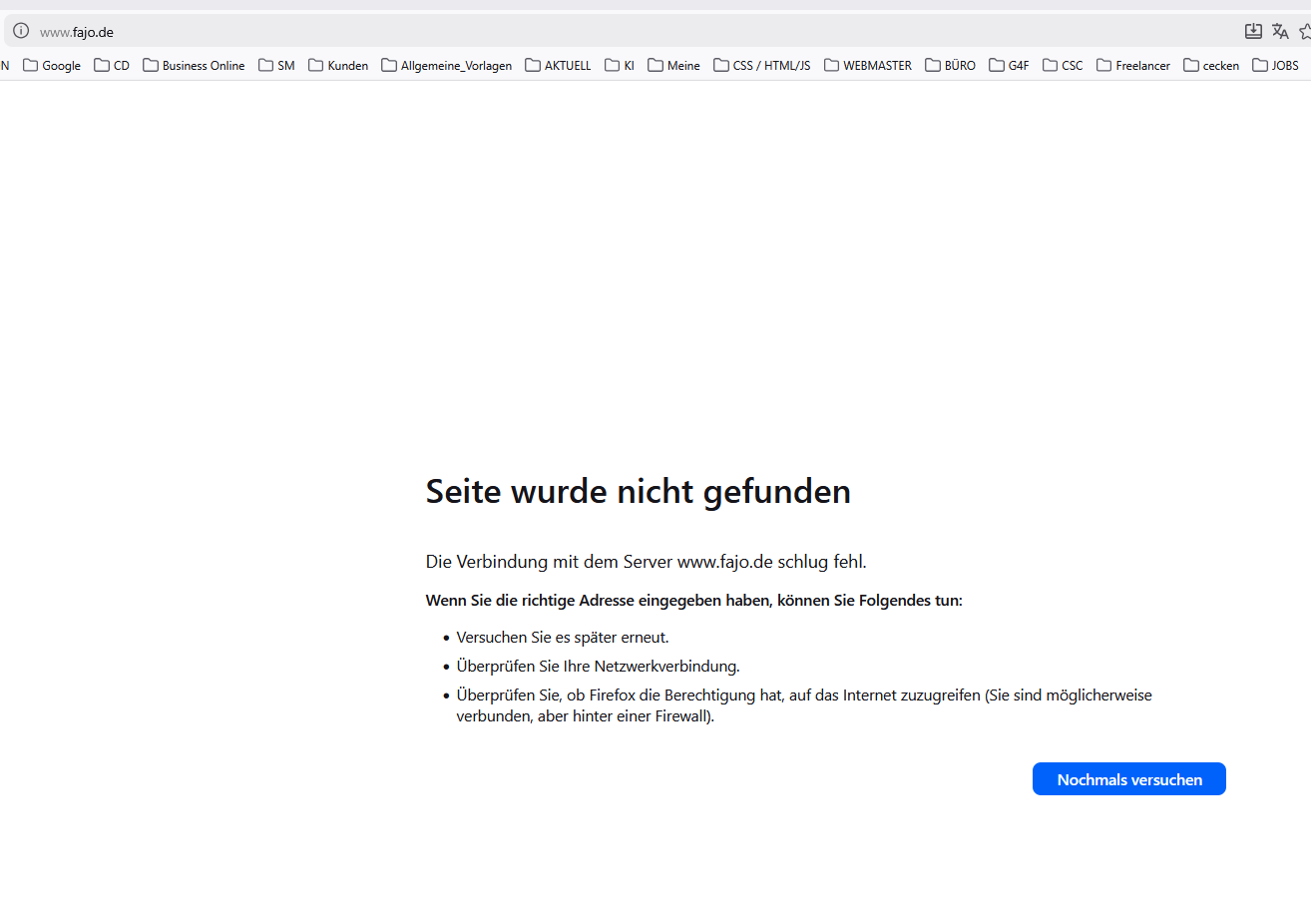Image resolution: width=1311 pixels, height=924 pixels.
Task: Click the site information icon in address bar
Action: coord(21,31)
